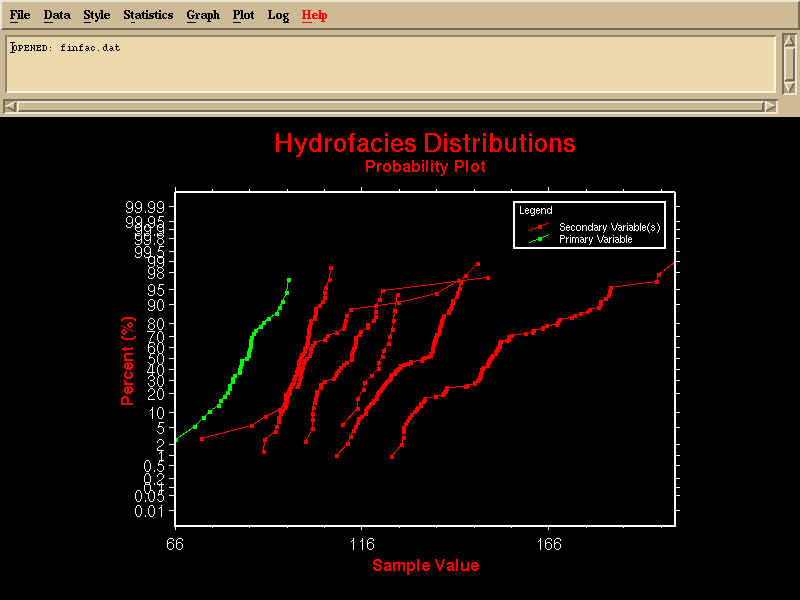The width and height of the screenshot is (800, 600).
Task: Open the Style menu
Action: 96,15
